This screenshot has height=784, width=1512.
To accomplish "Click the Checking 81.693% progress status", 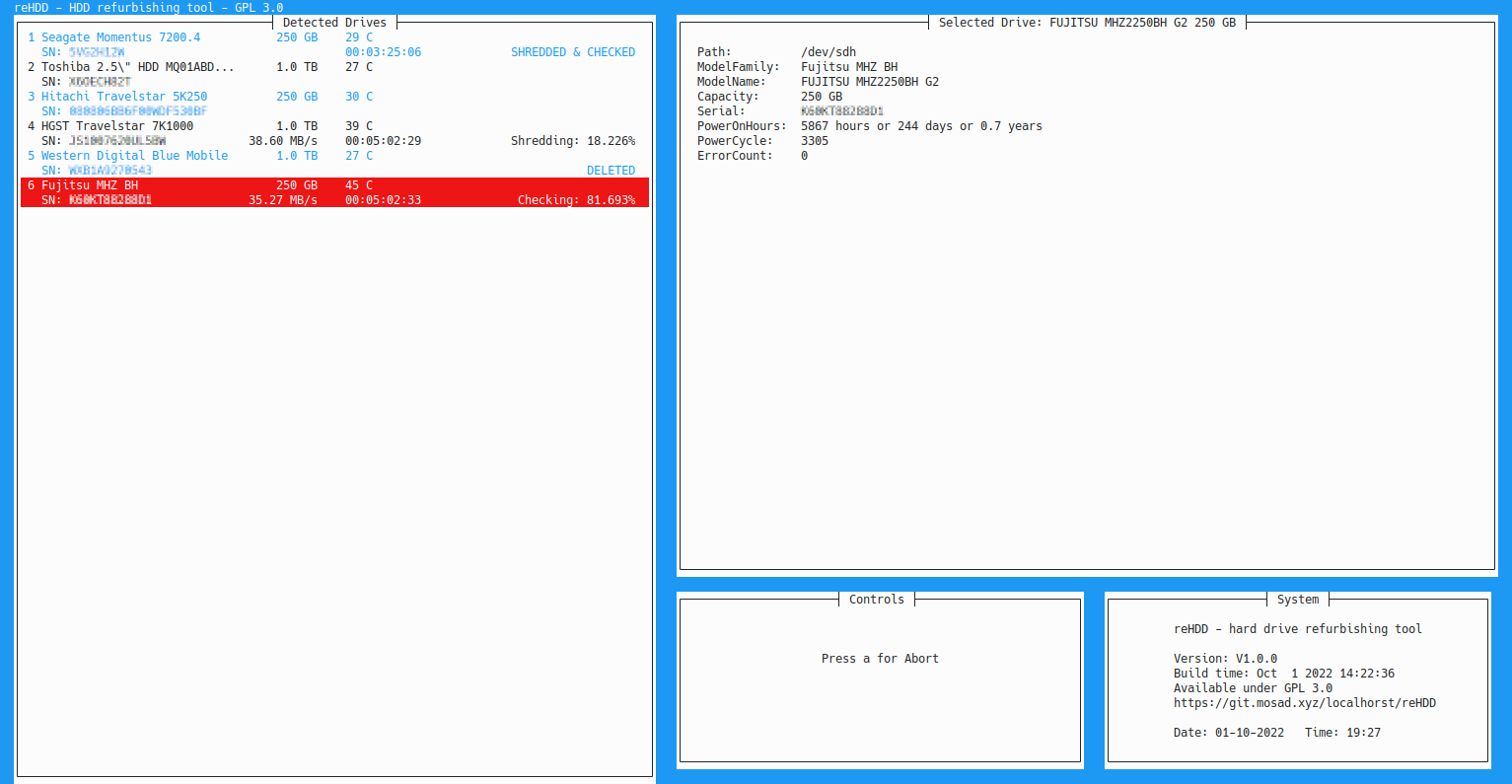I will tap(576, 200).
